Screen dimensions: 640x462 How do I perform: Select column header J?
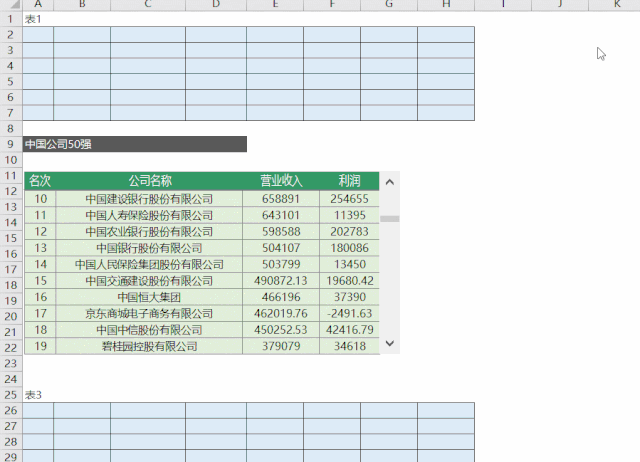point(560,4)
